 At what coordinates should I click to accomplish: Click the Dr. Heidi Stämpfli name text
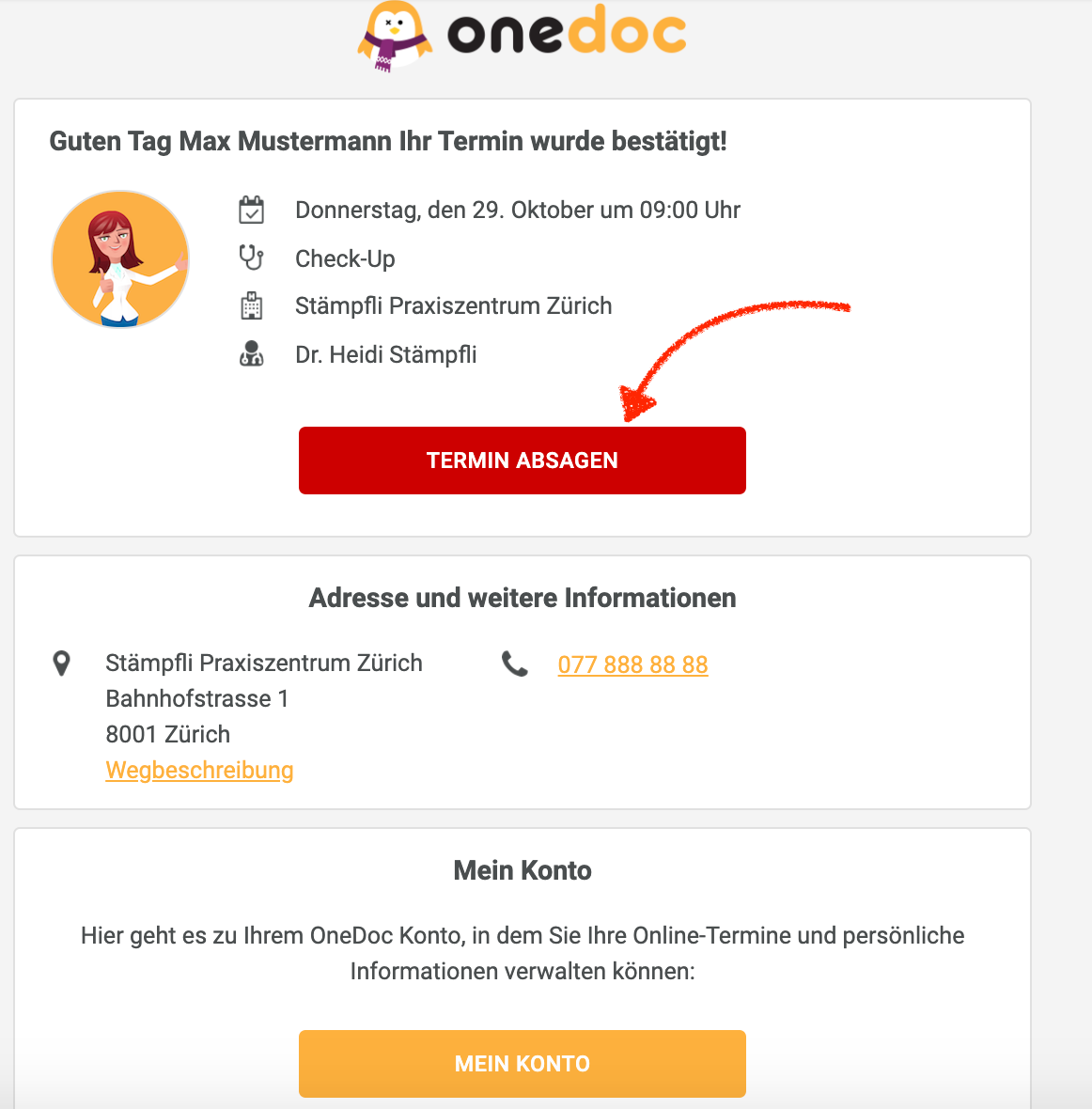pos(385,354)
